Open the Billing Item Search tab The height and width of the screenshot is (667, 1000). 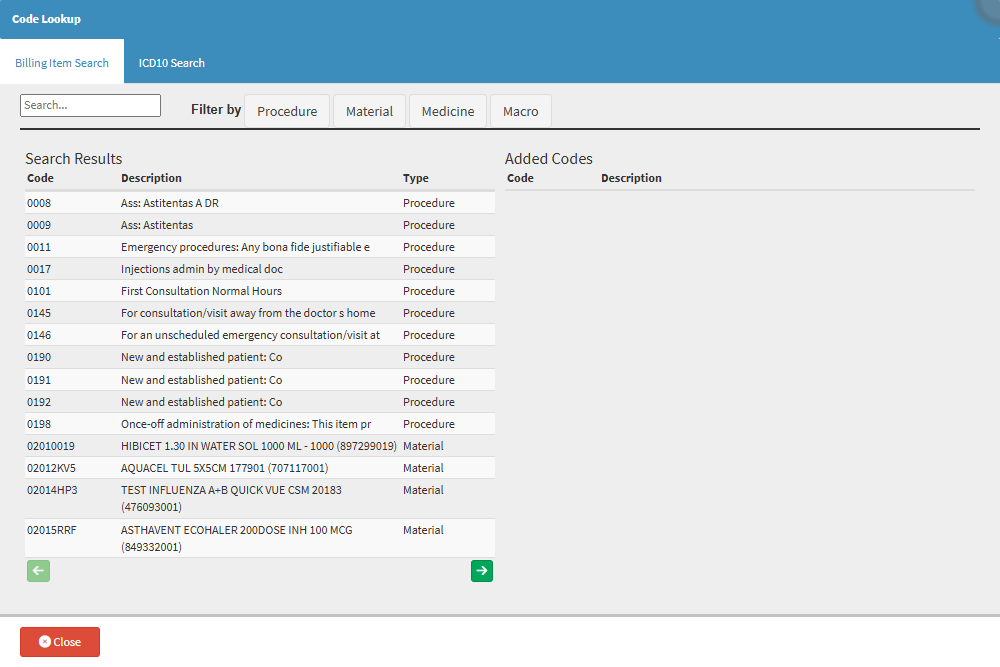coord(62,63)
